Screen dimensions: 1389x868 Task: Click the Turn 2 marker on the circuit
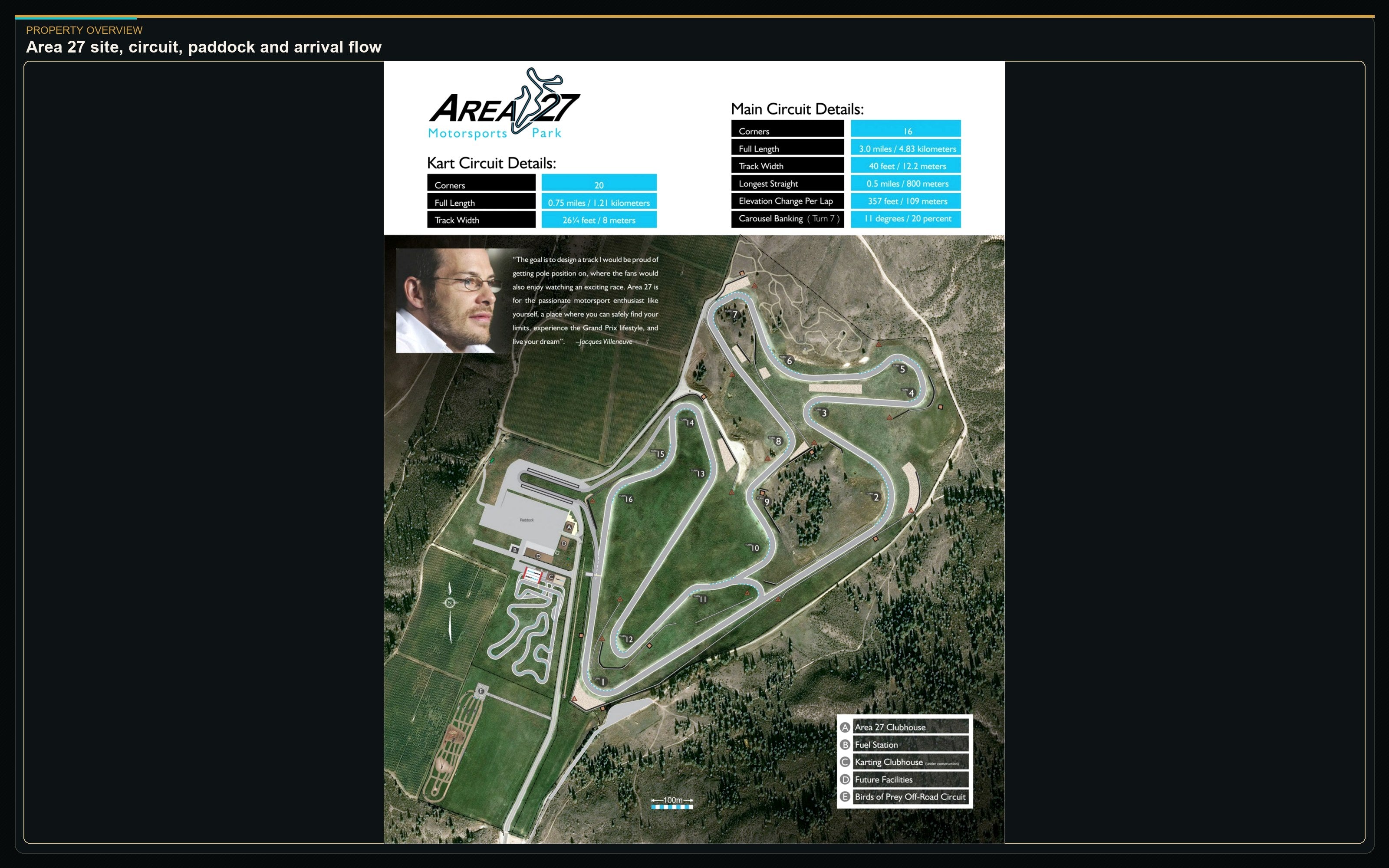[875, 497]
